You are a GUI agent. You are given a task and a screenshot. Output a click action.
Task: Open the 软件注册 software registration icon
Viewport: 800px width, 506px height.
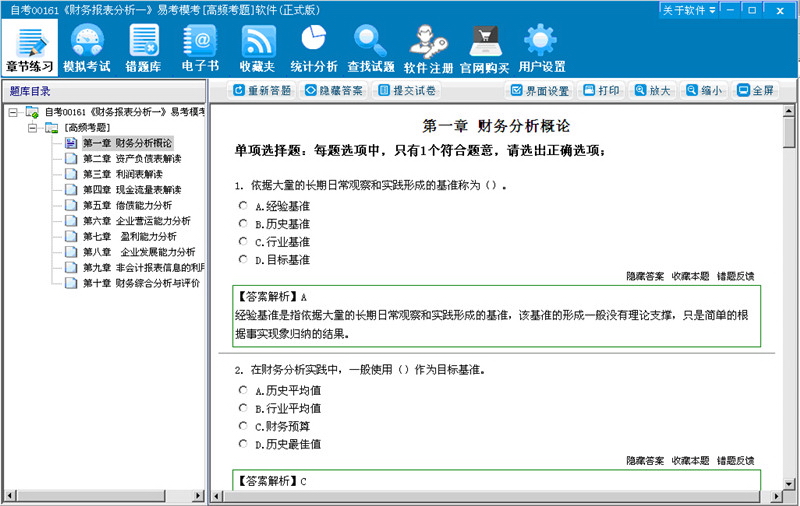(x=428, y=48)
